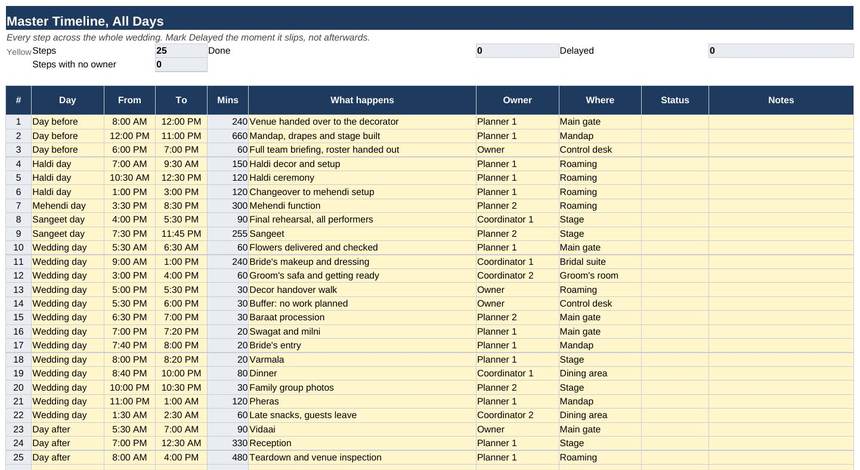The image size is (860, 470).
Task: Click 'Mandap, drapes and stage built' cell
Action: click(362, 135)
